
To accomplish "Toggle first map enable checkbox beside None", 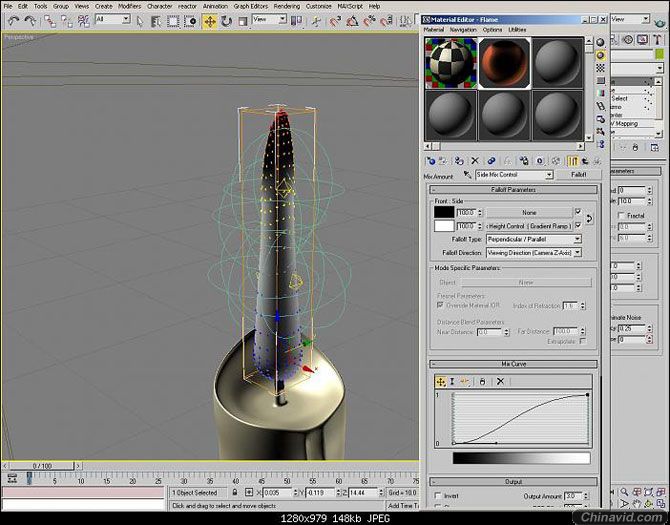I will click(x=578, y=211).
